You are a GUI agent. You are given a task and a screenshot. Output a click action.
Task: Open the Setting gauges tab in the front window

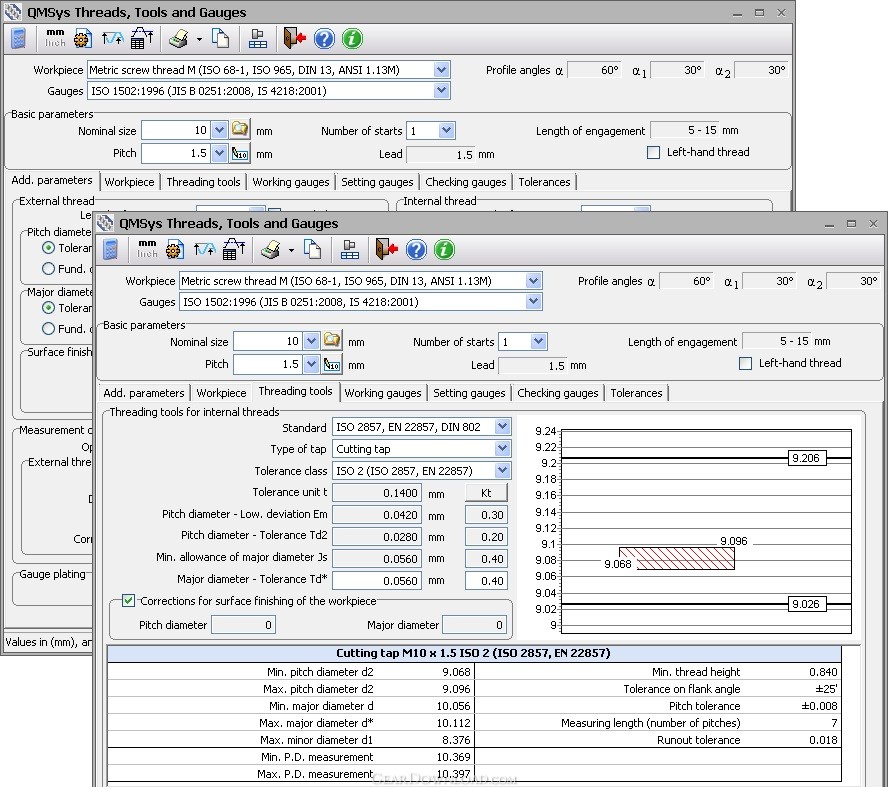[469, 393]
